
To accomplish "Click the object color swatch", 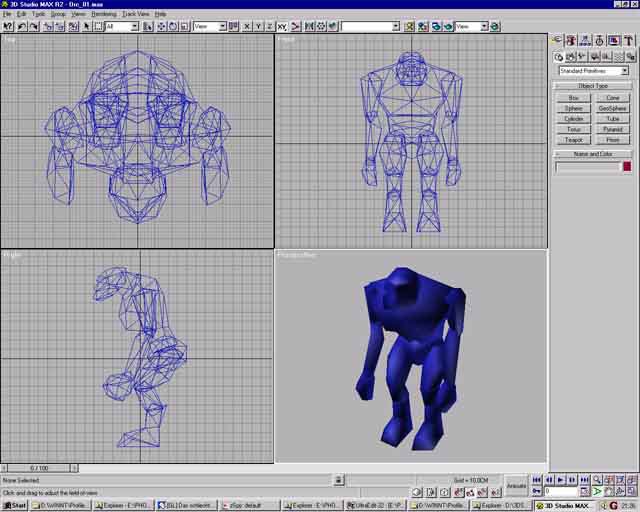I will pos(627,166).
